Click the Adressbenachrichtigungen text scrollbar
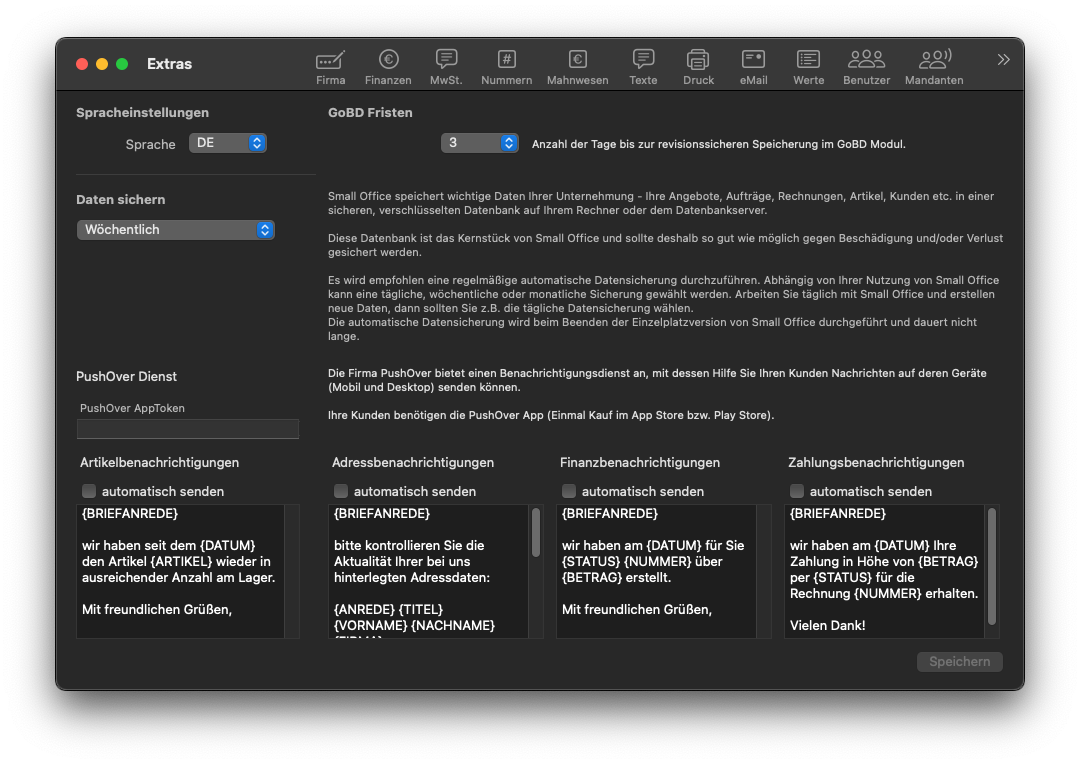The width and height of the screenshot is (1080, 764). coord(536,533)
